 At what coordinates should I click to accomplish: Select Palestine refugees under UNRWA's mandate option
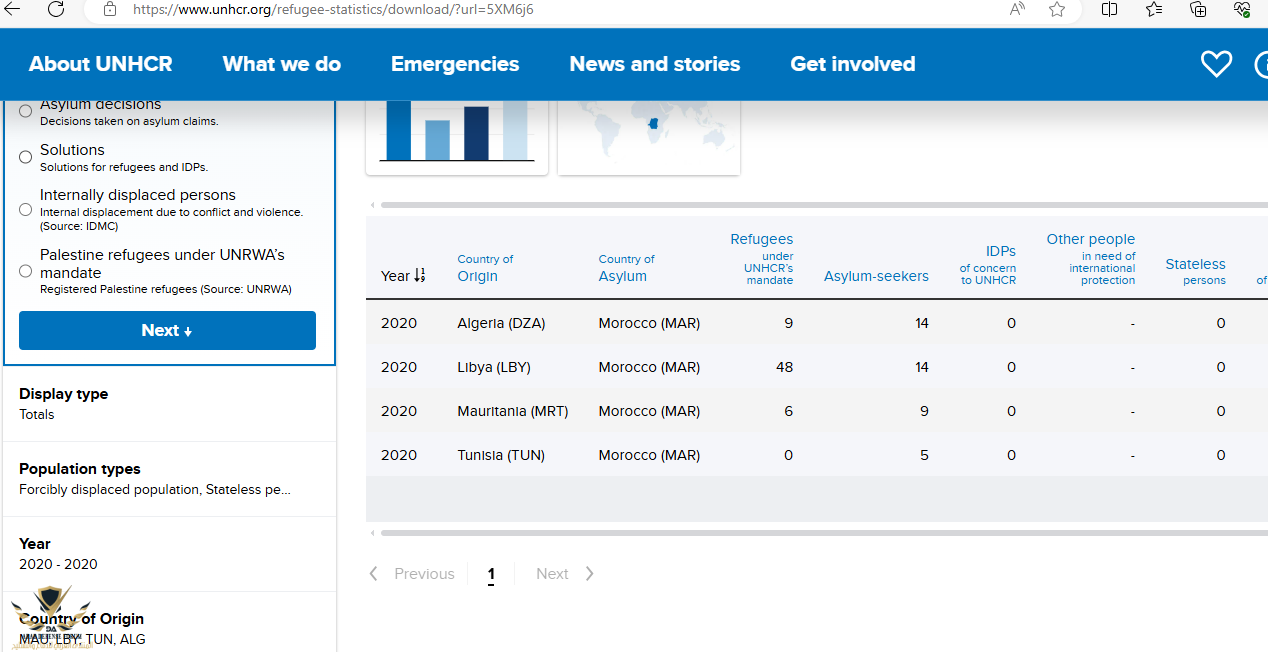[x=26, y=271]
